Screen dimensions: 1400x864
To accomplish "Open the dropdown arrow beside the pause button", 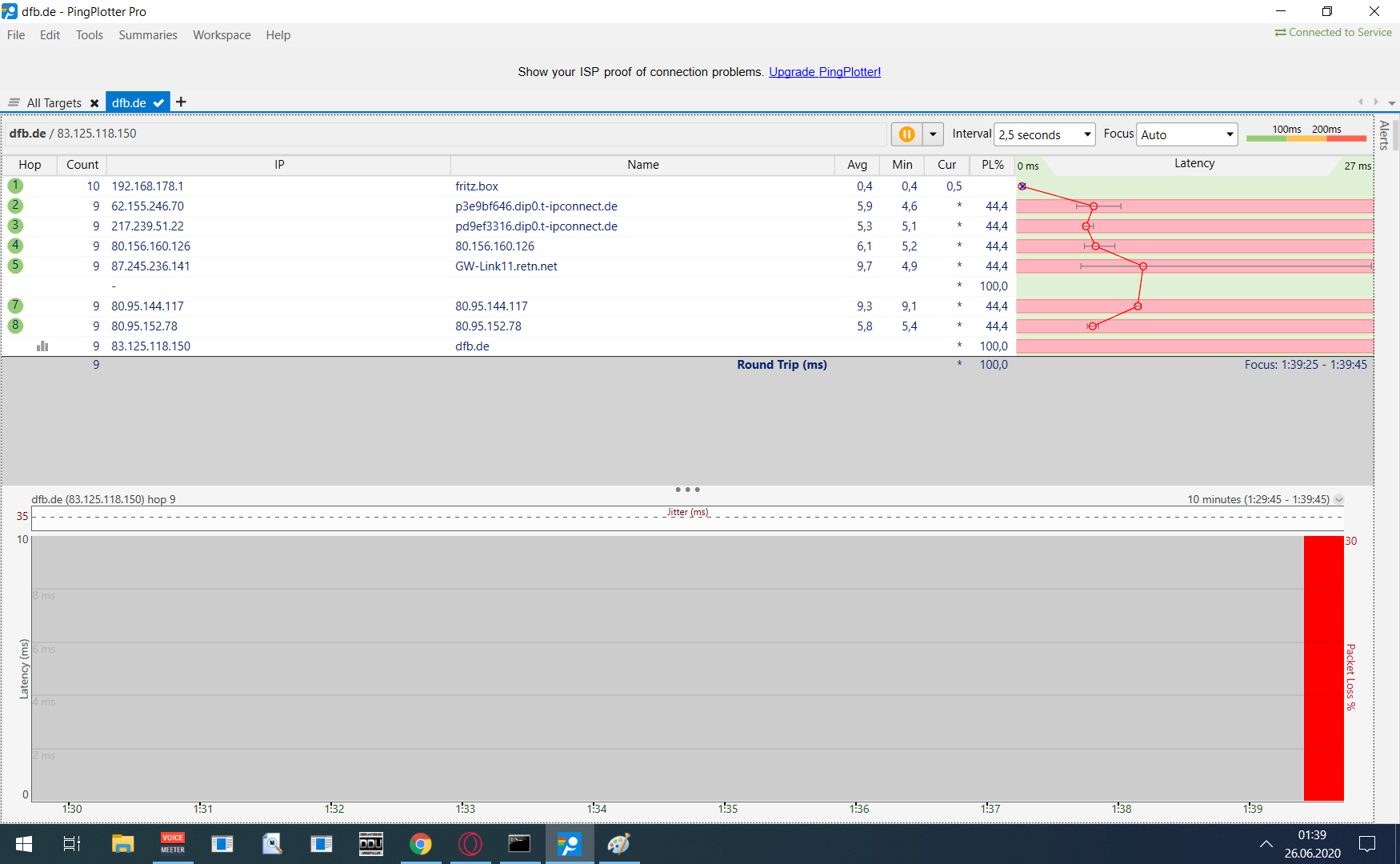I will pyautogui.click(x=933, y=134).
